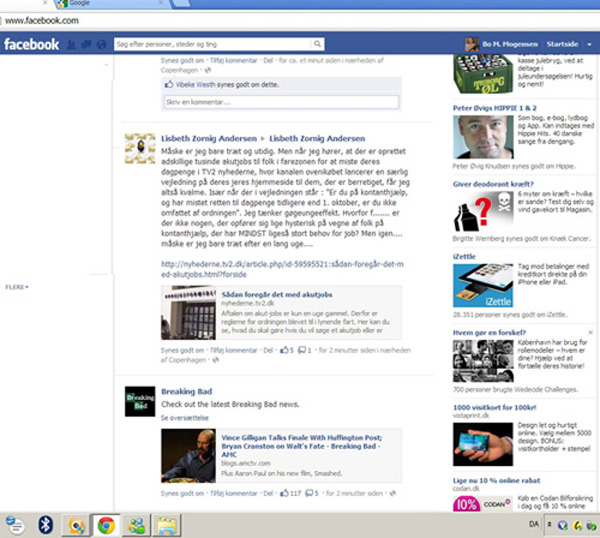Close the Hvem gør en forskel ad

(x=590, y=333)
